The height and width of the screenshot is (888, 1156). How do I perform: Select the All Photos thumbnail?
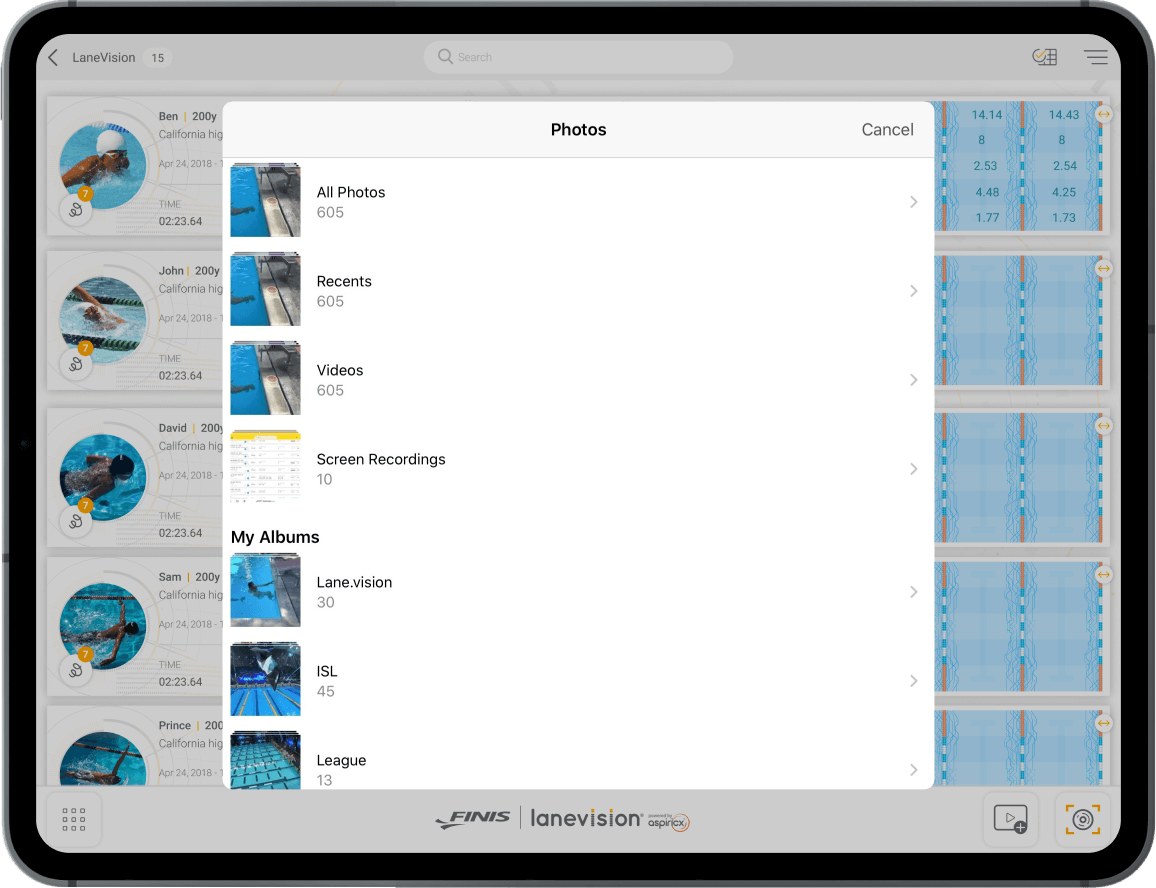265,201
